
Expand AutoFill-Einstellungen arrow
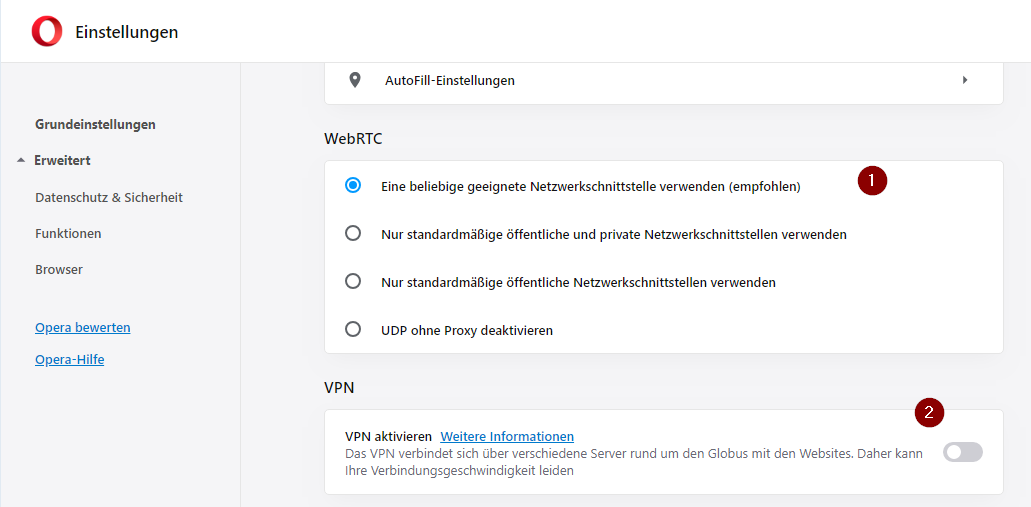(965, 80)
